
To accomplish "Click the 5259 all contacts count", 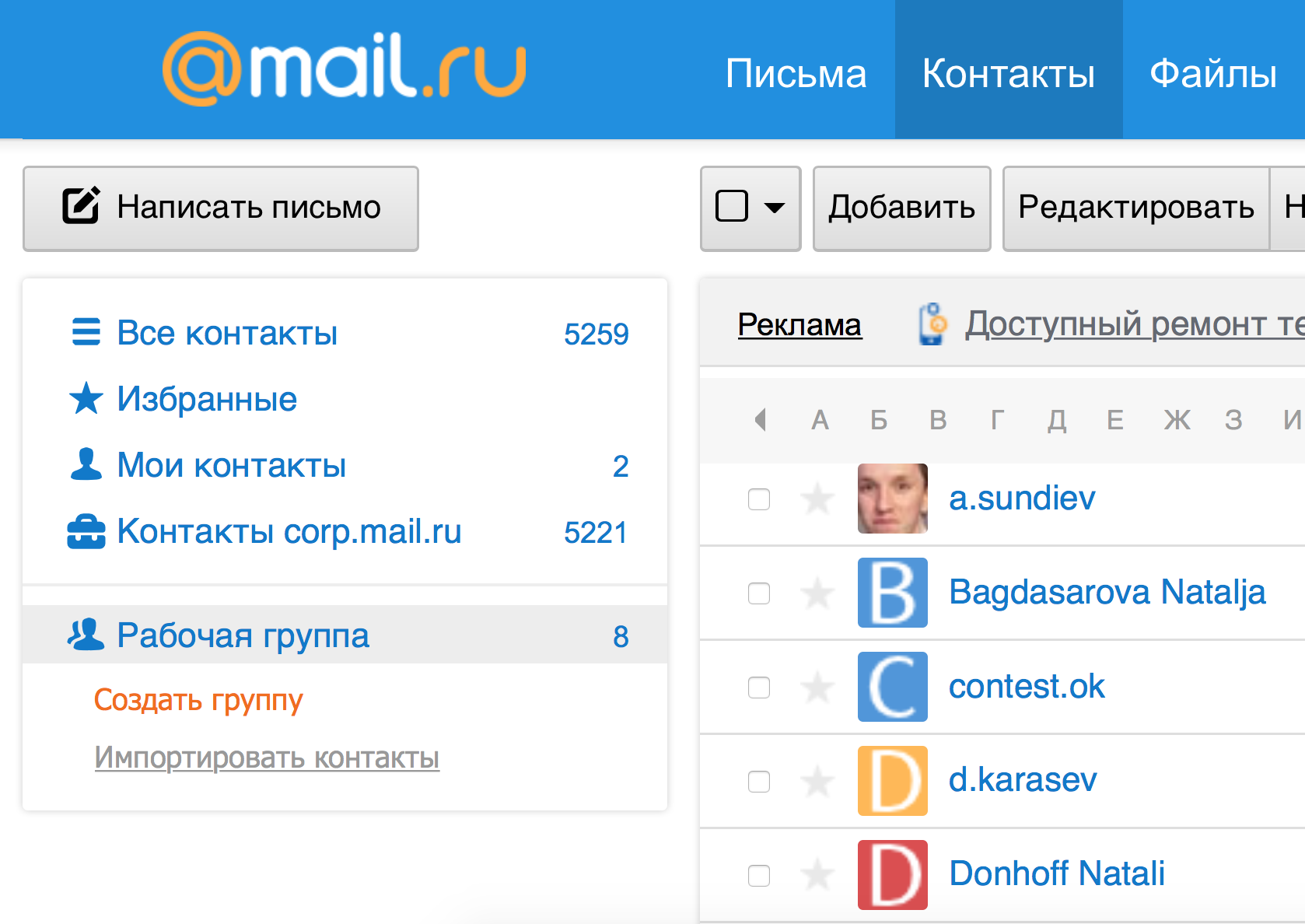I will click(596, 334).
